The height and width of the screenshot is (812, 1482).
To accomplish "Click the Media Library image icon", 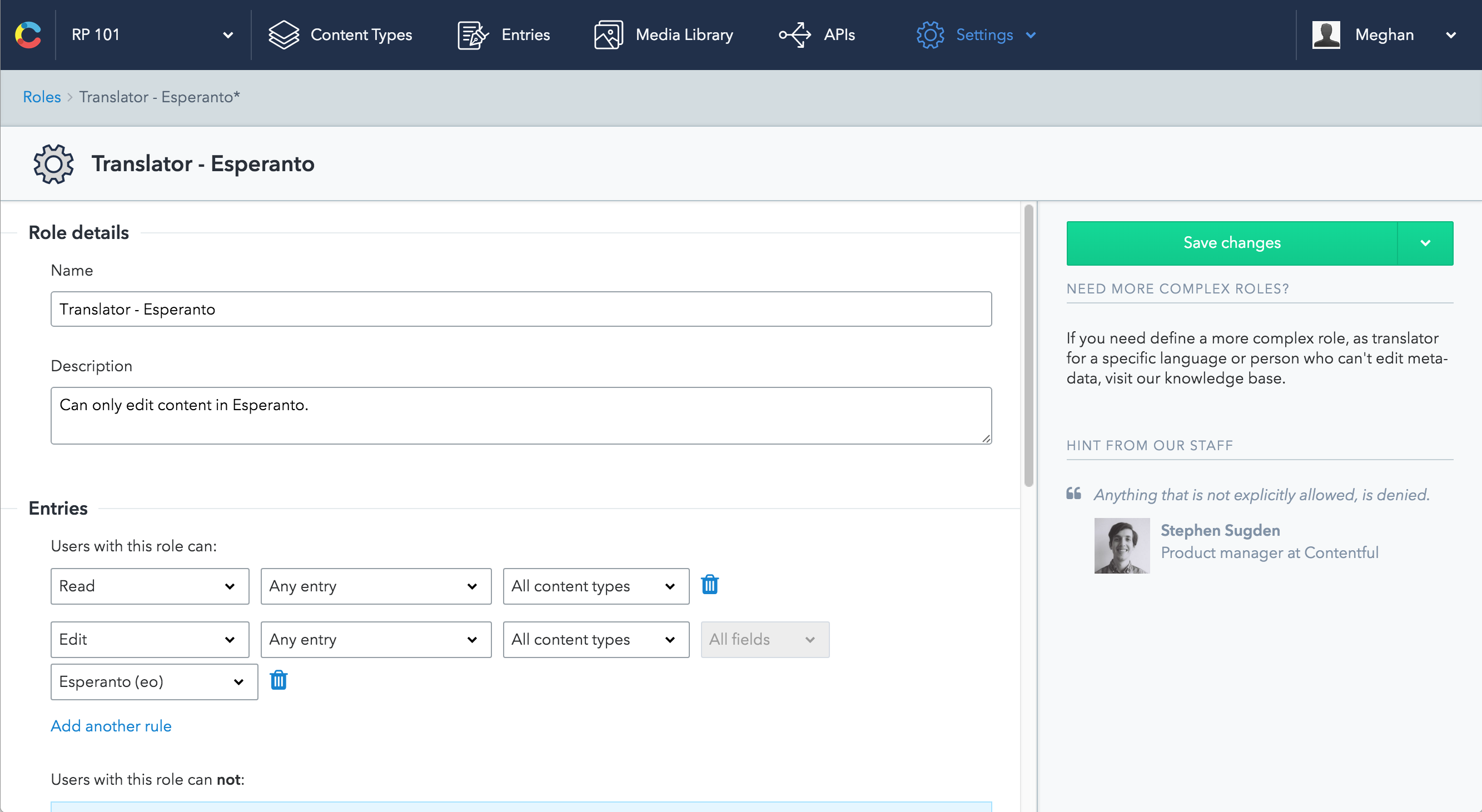I will tap(608, 34).
